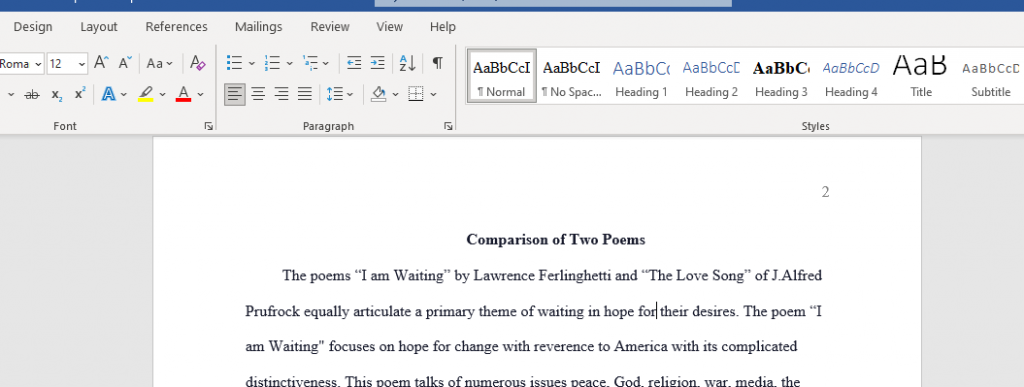Insert numbered list

(x=272, y=63)
